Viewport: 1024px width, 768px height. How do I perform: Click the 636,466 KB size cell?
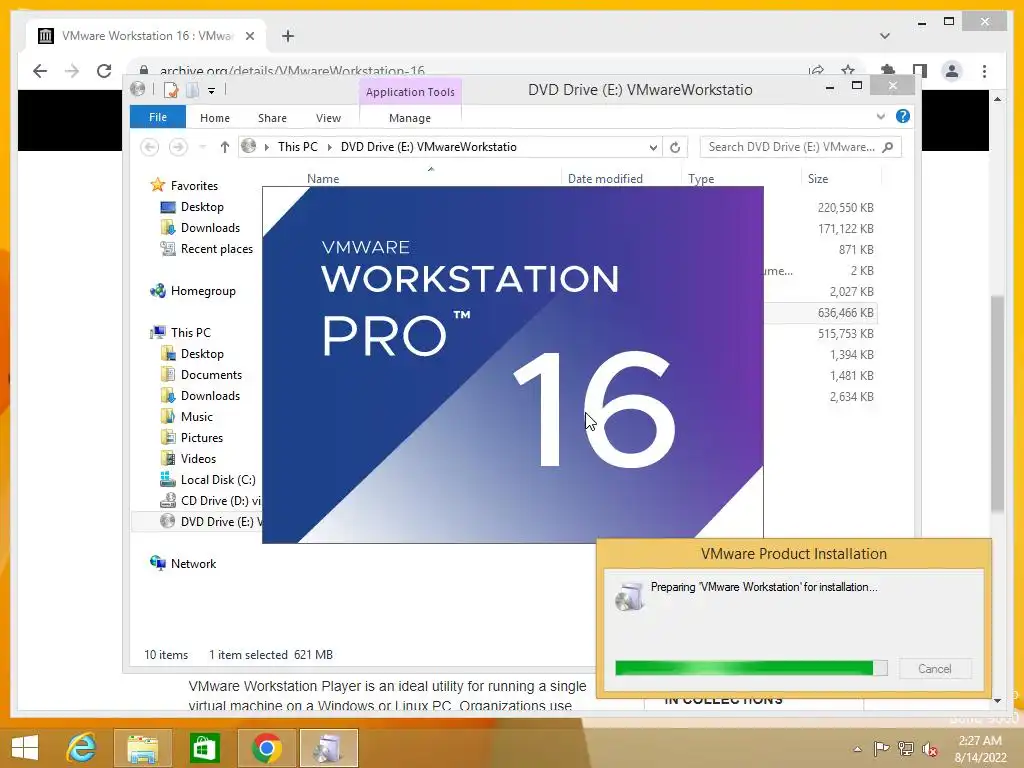(x=845, y=313)
